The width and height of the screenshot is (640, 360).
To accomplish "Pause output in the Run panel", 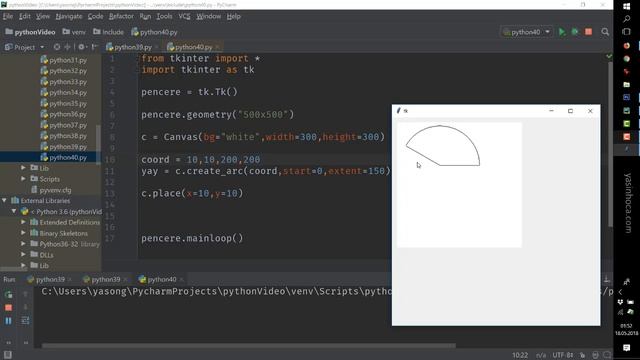I will pos(8,321).
